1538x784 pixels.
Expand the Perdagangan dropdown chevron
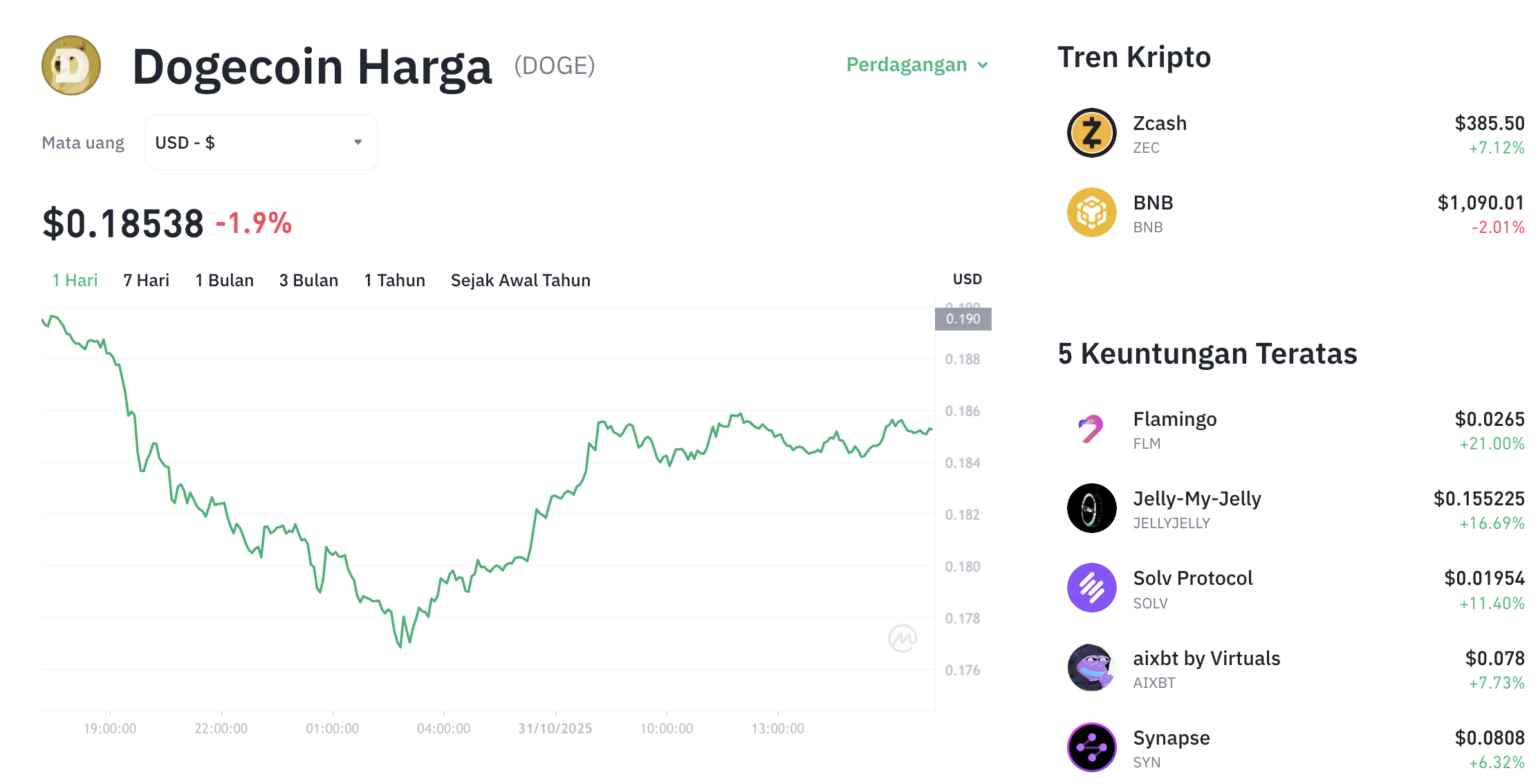[984, 66]
